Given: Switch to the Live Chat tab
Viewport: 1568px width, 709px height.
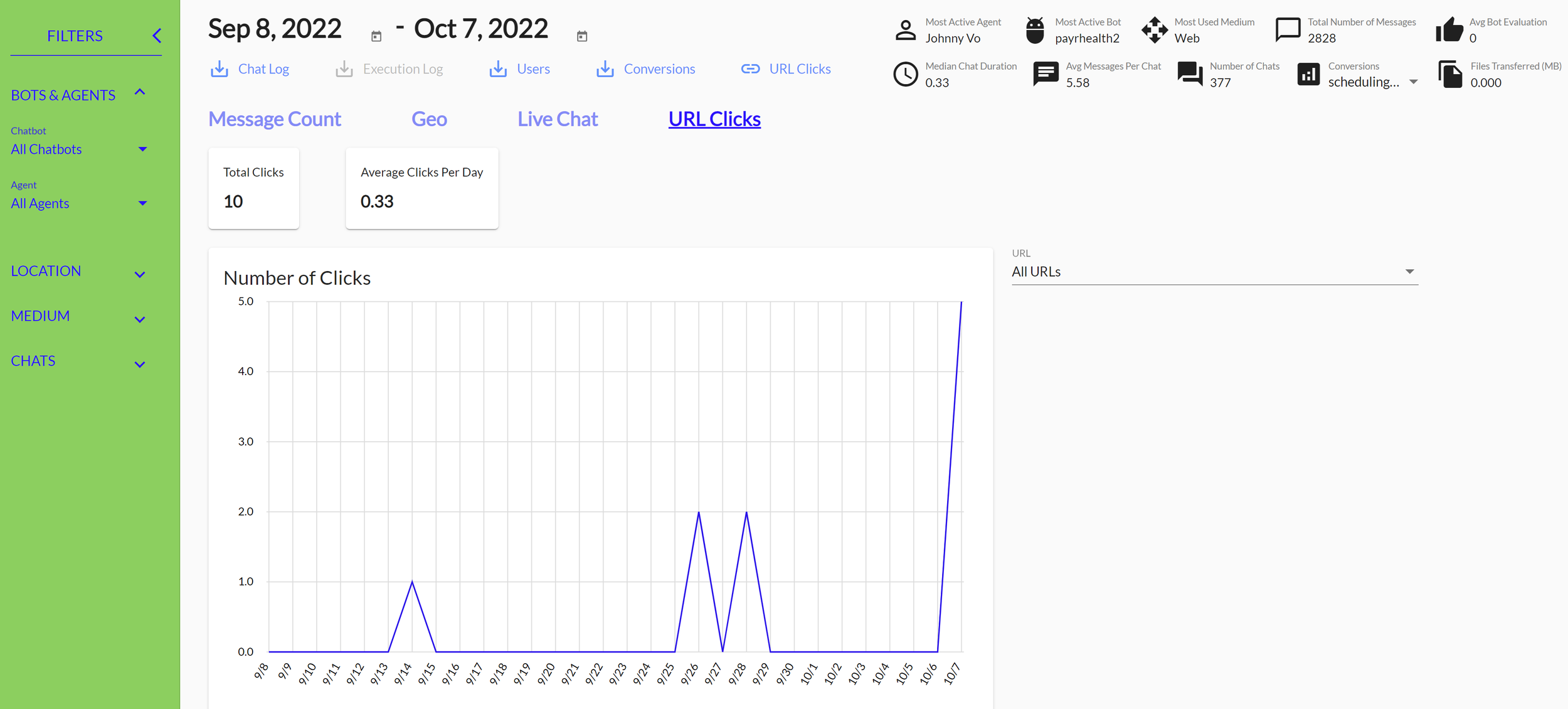Looking at the screenshot, I should [558, 119].
